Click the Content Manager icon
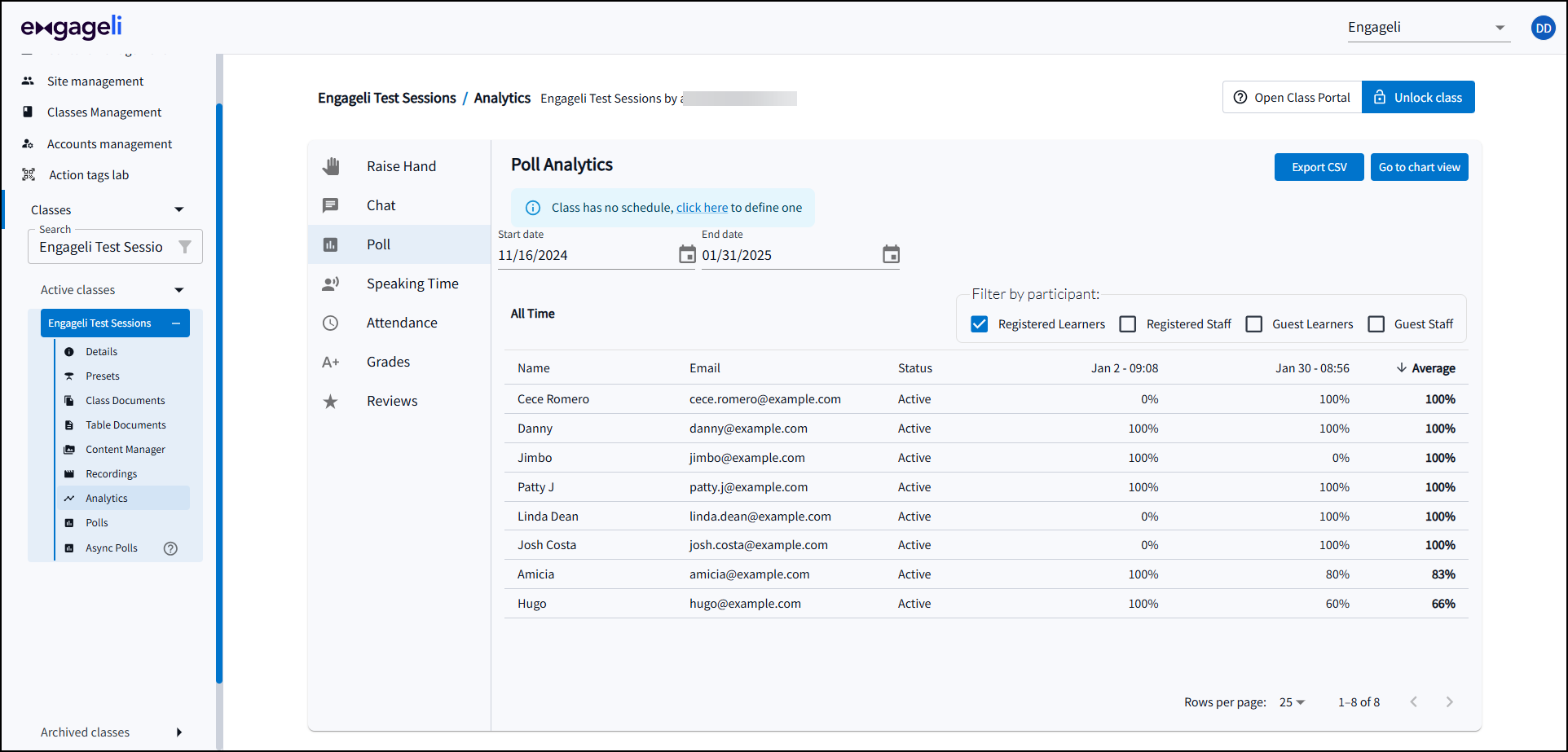The width and height of the screenshot is (1568, 752). point(69,450)
